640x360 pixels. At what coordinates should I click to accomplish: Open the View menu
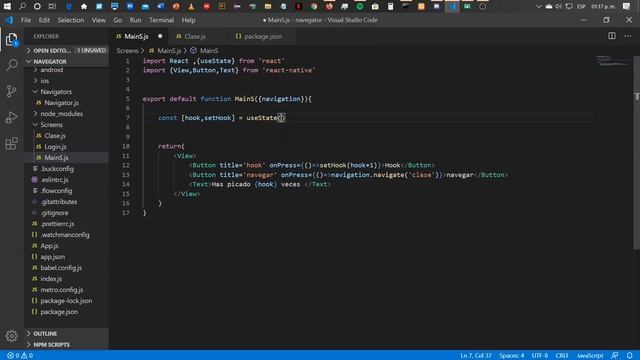pos(98,20)
